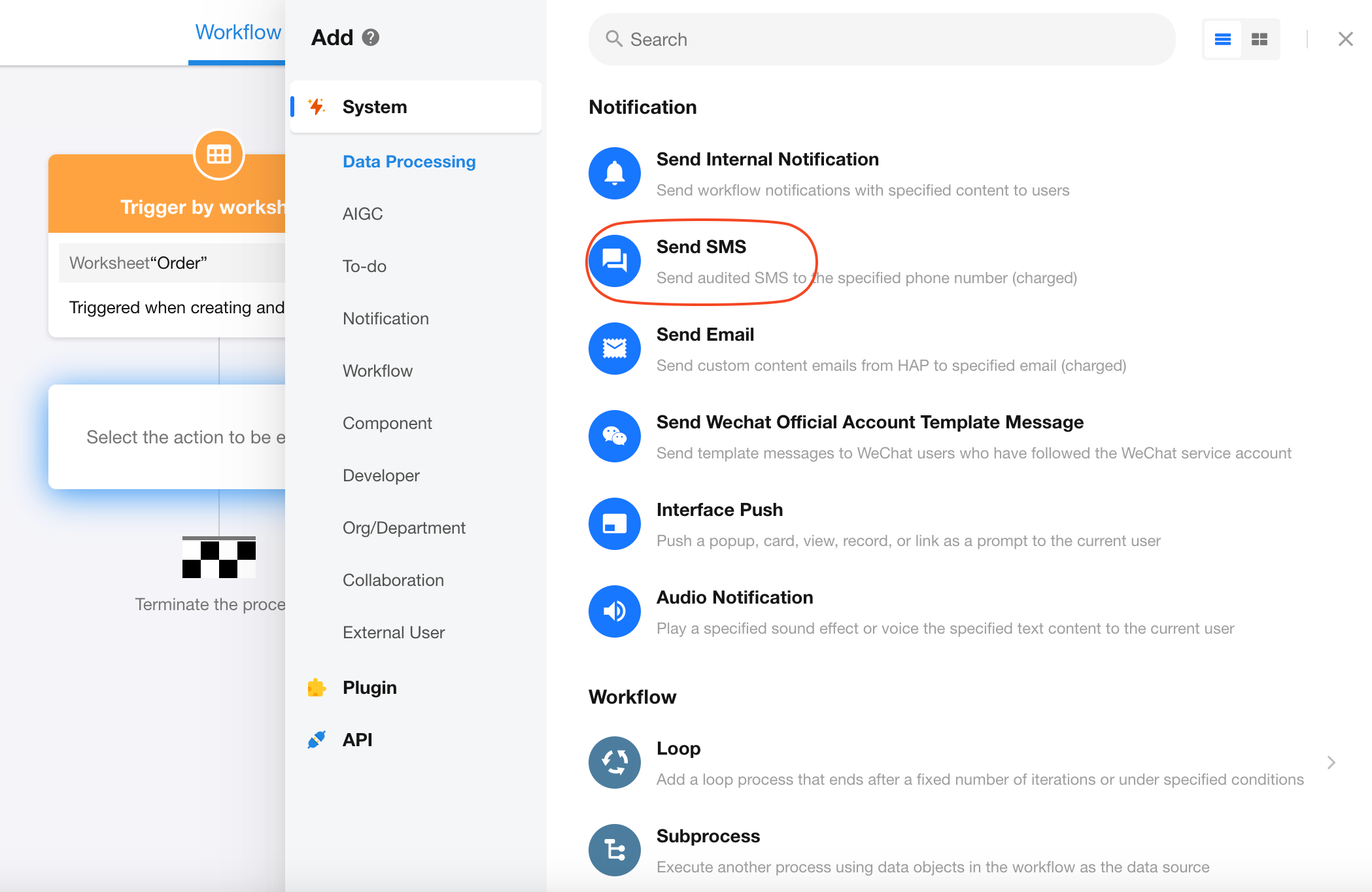
Task: Click the Loop node icon
Action: click(x=614, y=763)
